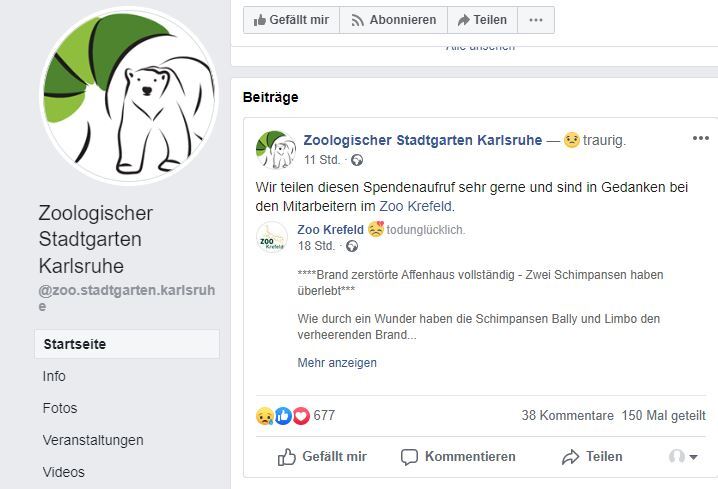Select Fotos in the sidebar
This screenshot has width=718, height=489.
pos(60,408)
